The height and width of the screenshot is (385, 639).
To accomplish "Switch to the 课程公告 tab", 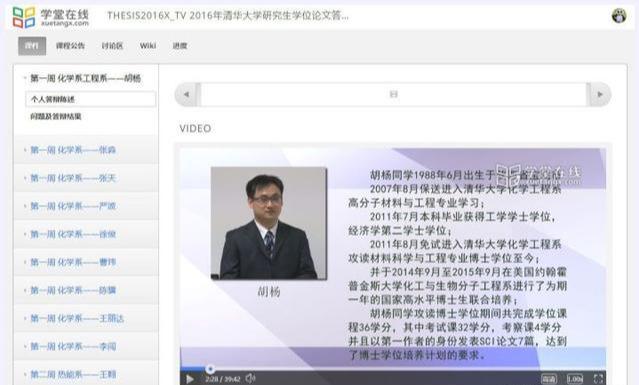I will 70,46.
